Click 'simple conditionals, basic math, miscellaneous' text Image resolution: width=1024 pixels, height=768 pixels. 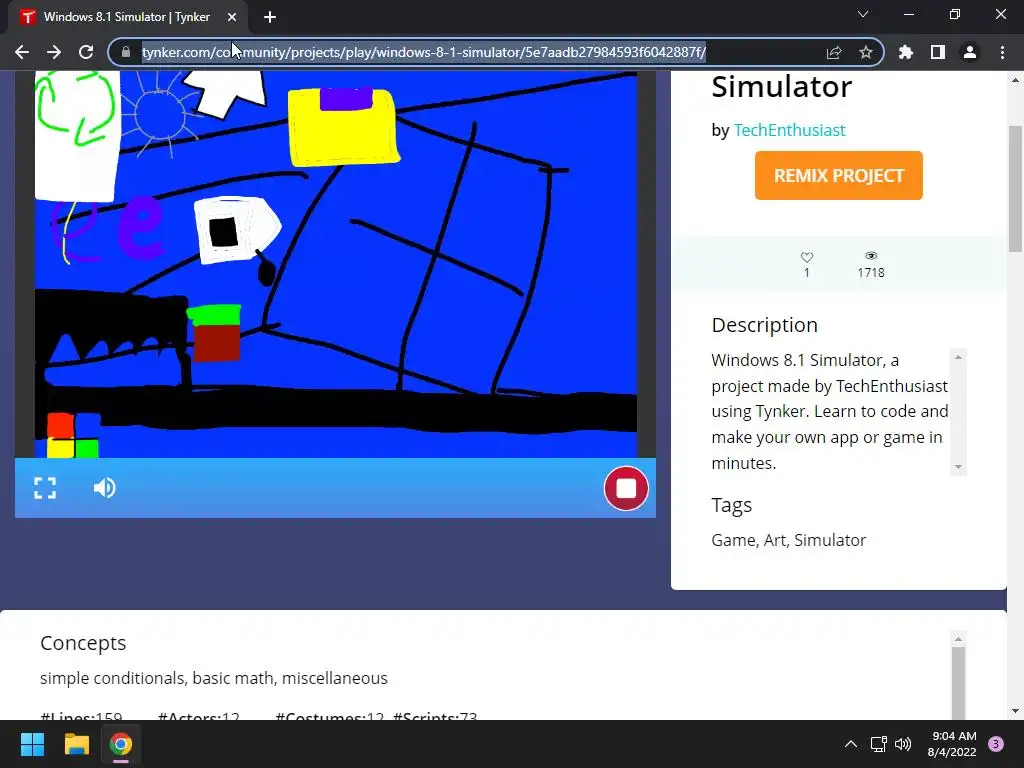point(214,679)
